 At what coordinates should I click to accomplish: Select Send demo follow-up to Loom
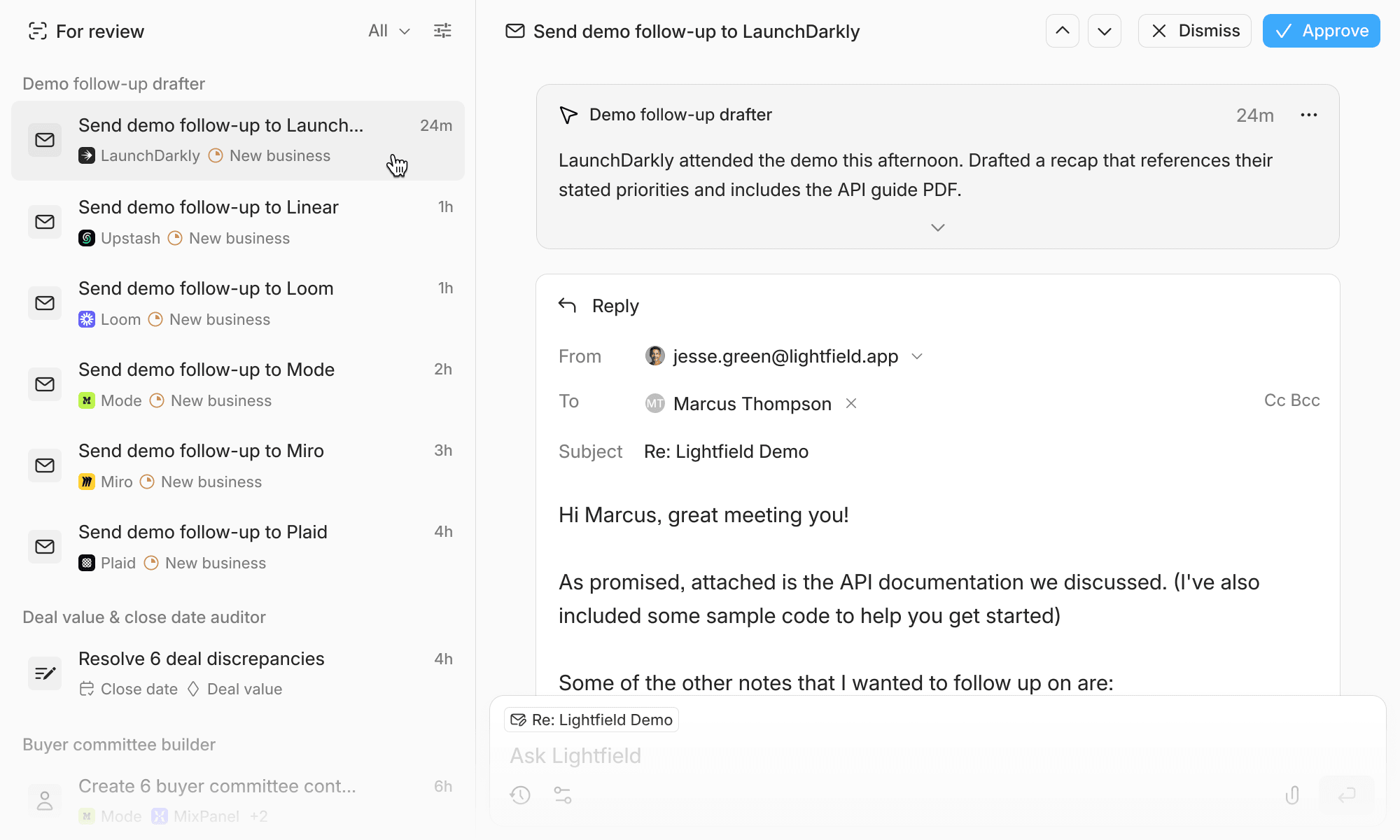238,303
